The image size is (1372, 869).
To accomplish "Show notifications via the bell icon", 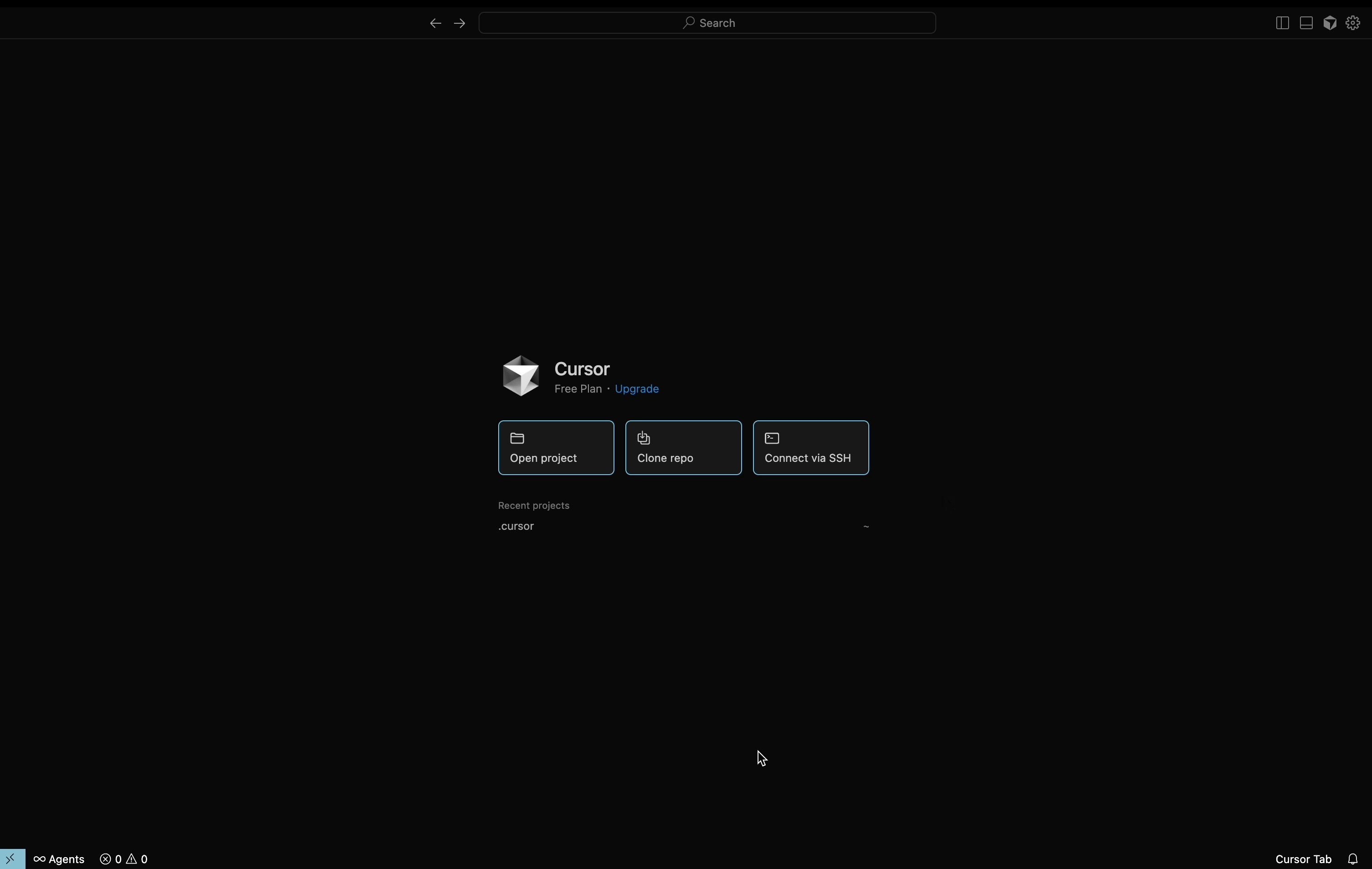I will (x=1353, y=859).
